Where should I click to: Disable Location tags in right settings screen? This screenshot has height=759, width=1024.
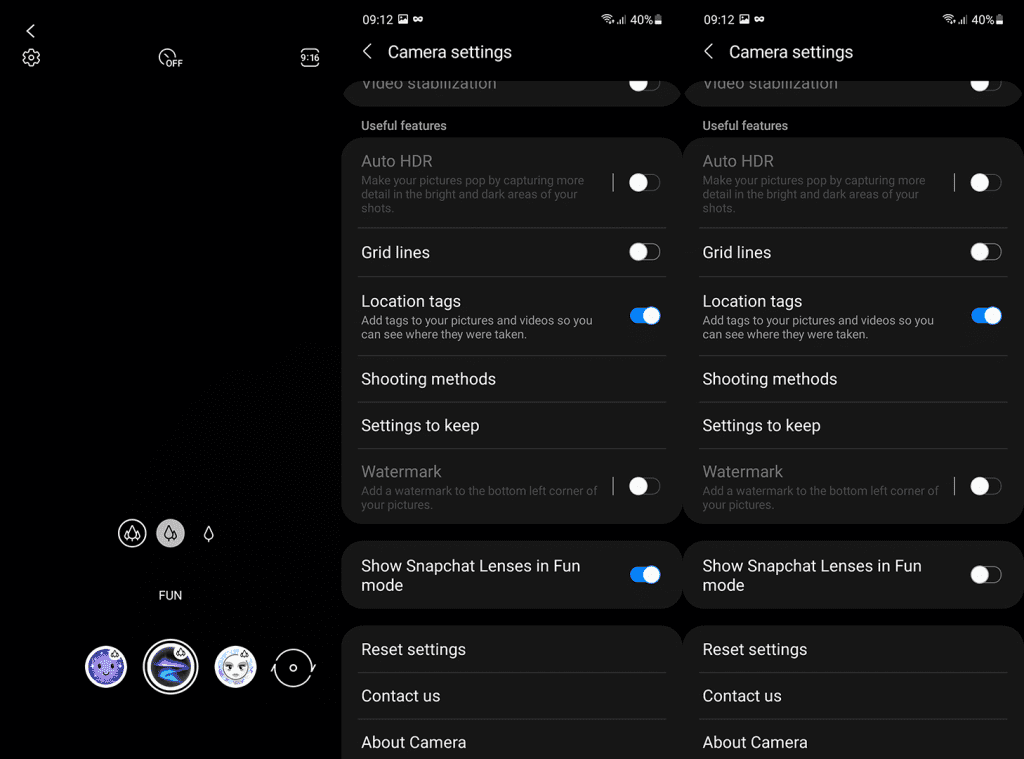(985, 316)
